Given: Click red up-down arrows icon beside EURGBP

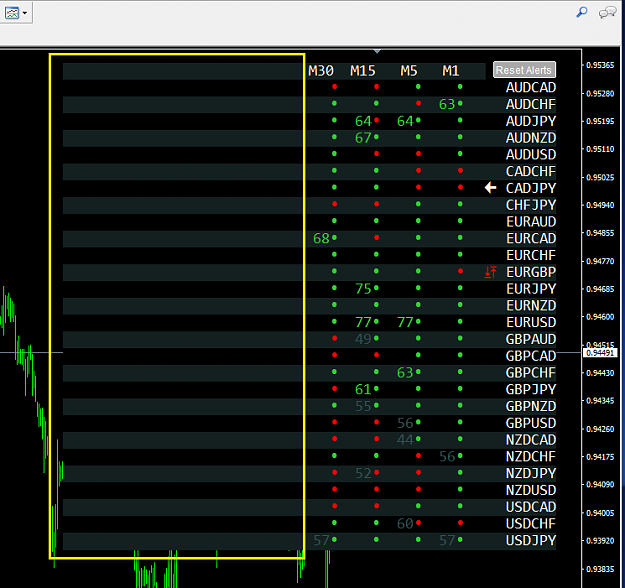Looking at the screenshot, I should point(490,272).
